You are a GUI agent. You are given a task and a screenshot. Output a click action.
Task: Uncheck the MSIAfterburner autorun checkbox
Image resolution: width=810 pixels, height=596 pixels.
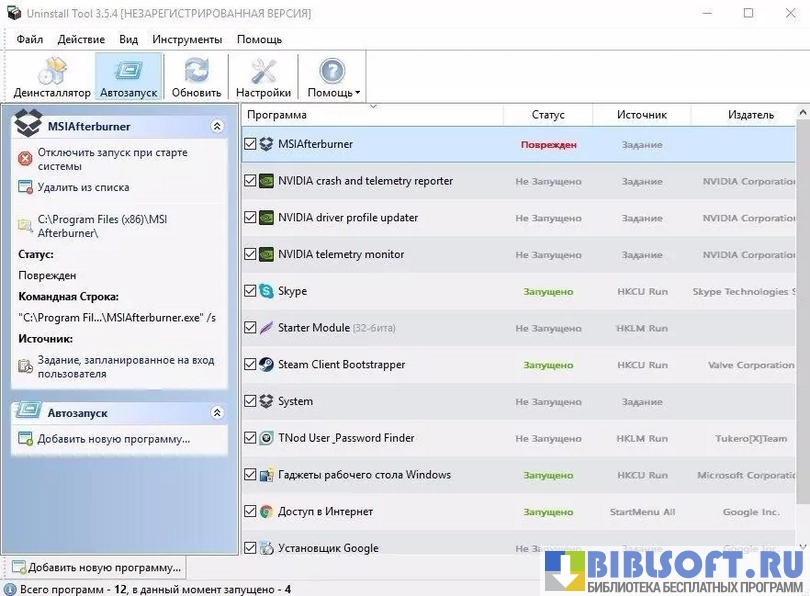click(250, 144)
